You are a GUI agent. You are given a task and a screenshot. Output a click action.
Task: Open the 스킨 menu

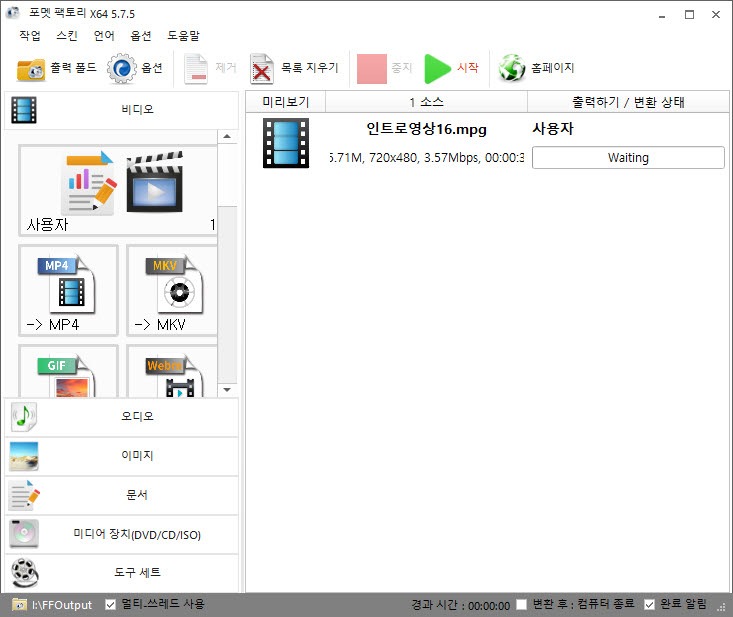[x=66, y=35]
